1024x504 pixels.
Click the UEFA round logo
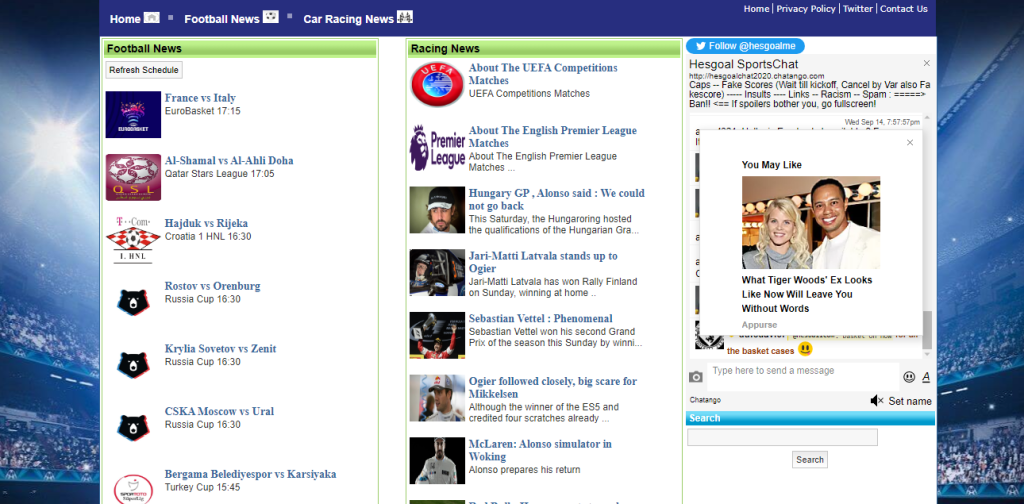[x=437, y=84]
